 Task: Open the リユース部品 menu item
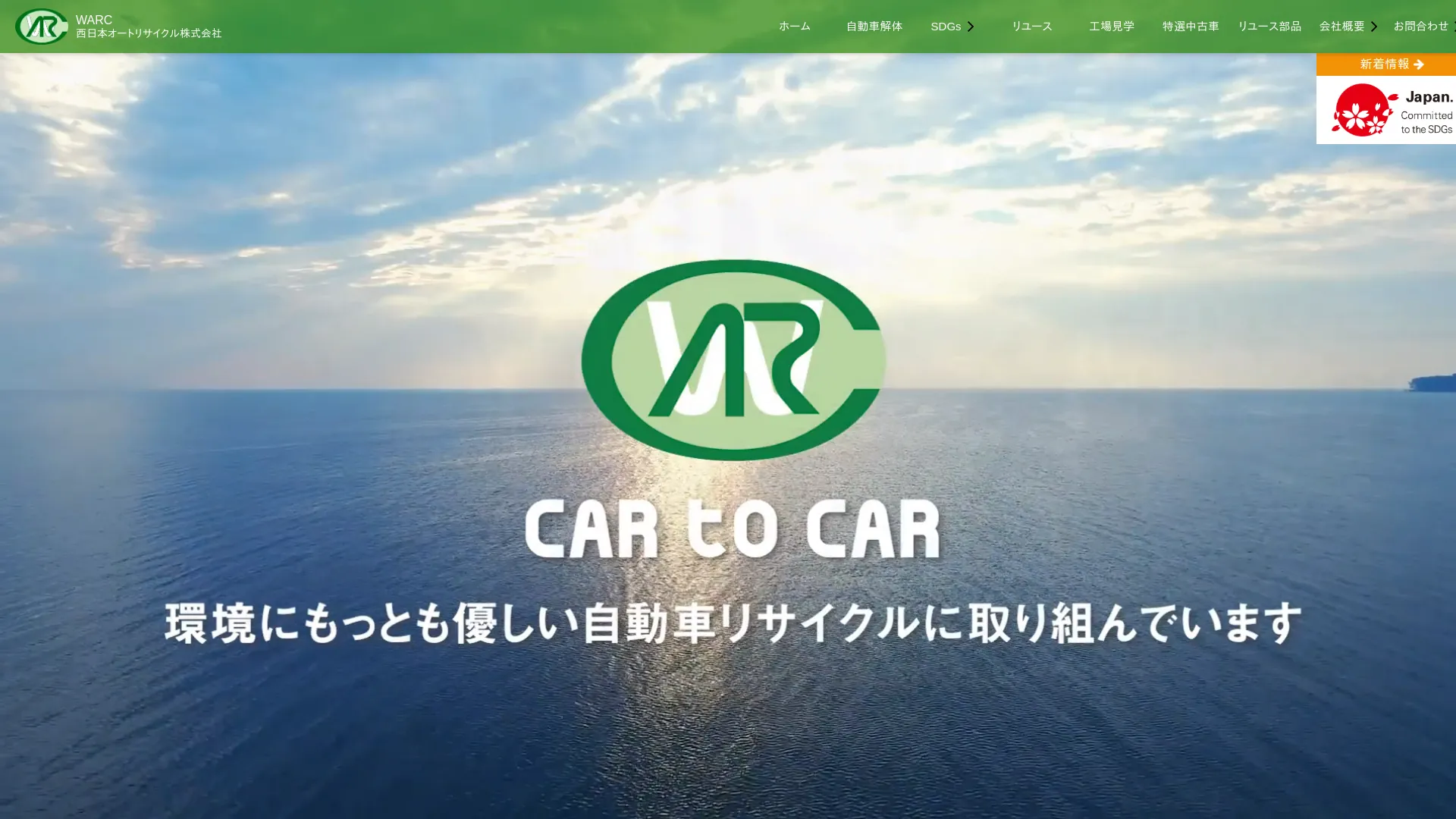click(1269, 27)
